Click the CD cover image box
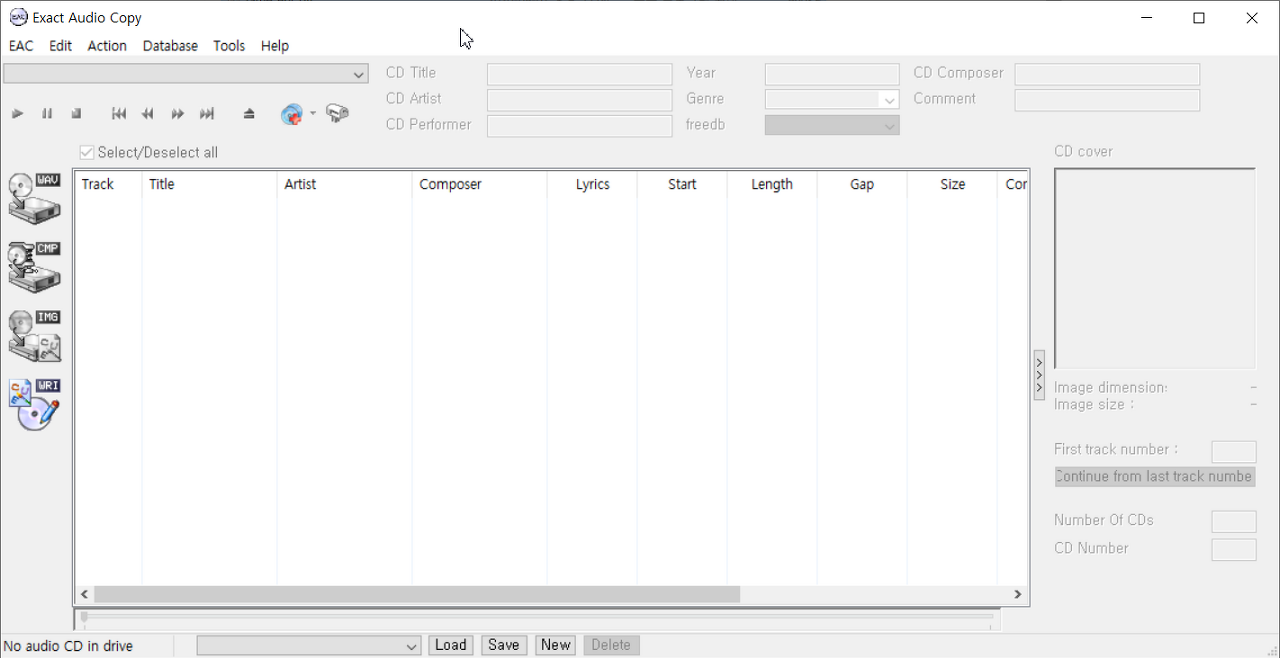 (1155, 269)
